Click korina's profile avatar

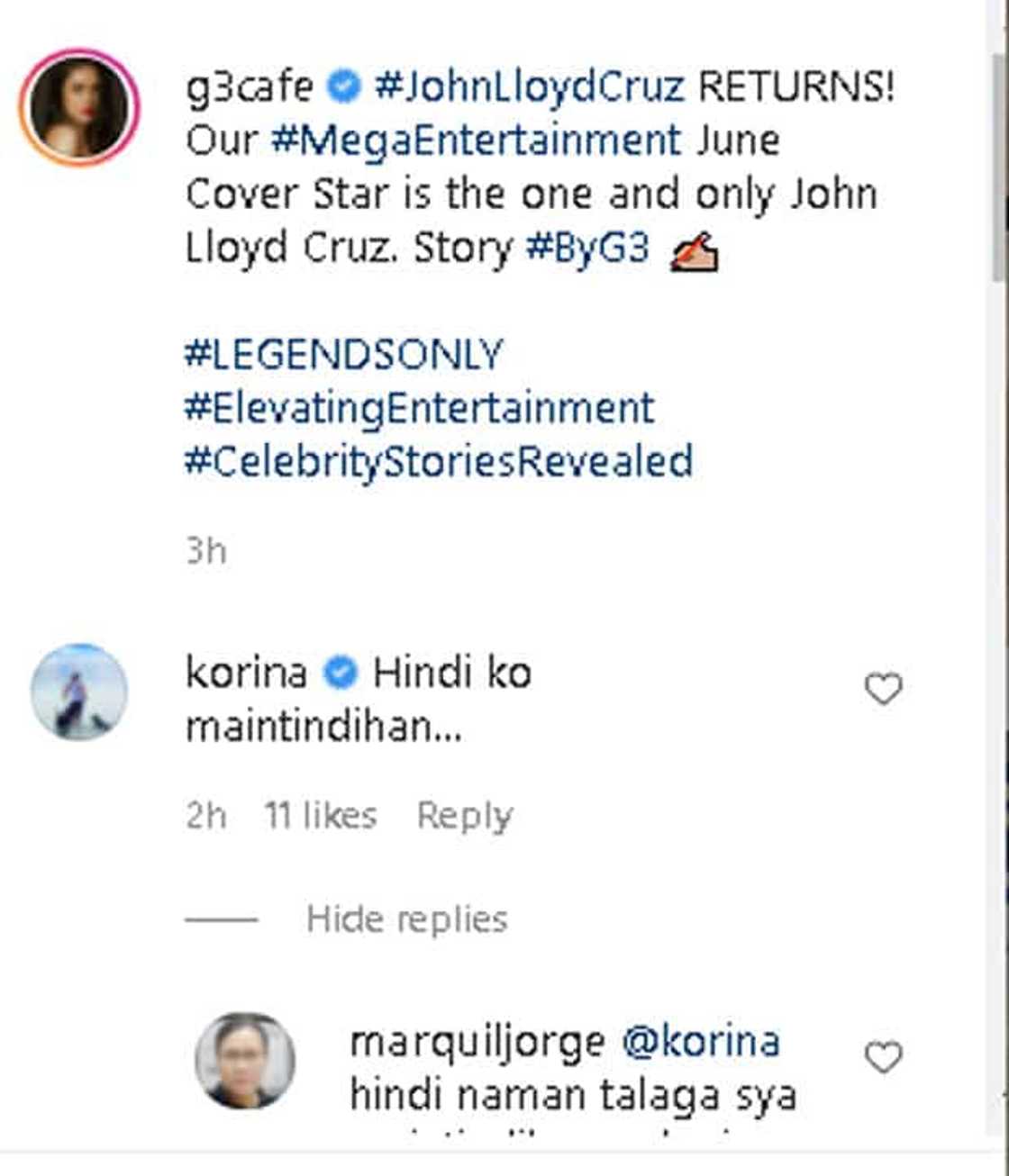coord(79,692)
